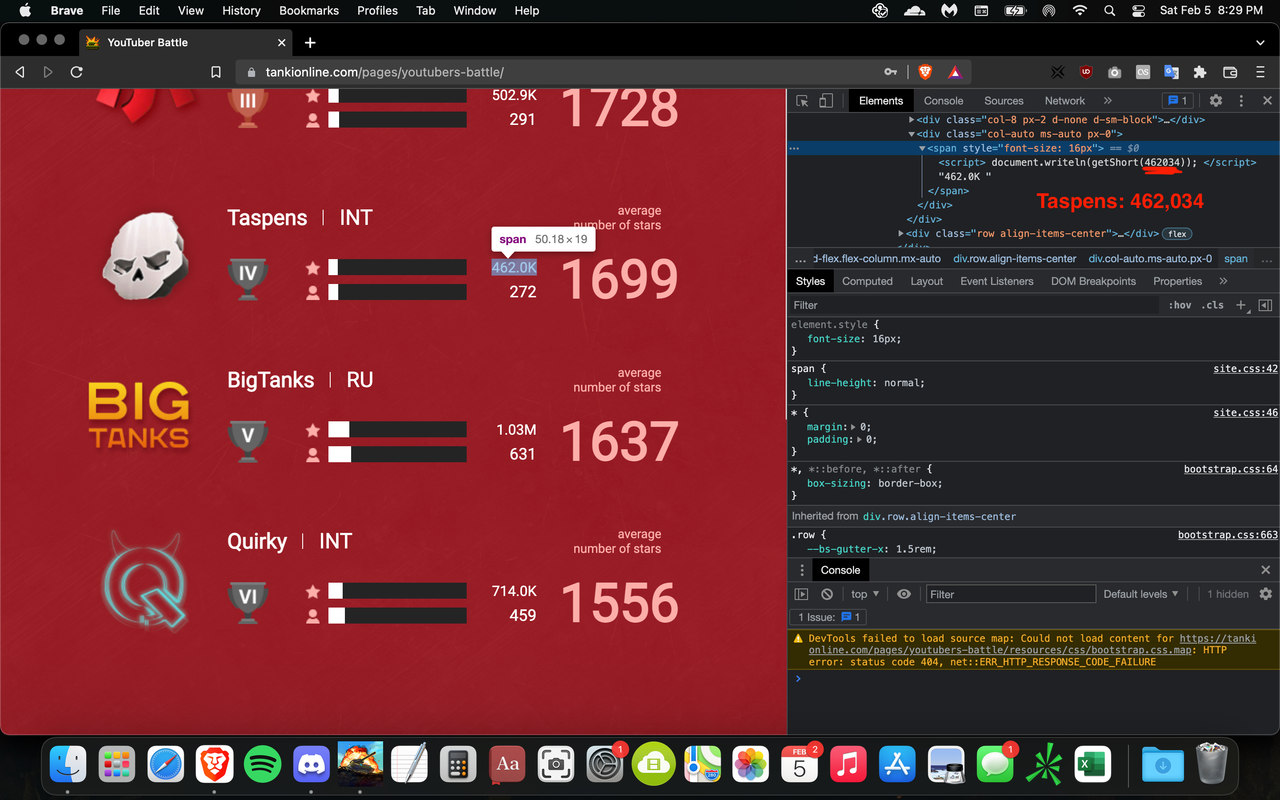Open the top JavaScript context dropdown
1280x800 pixels.
click(x=865, y=594)
